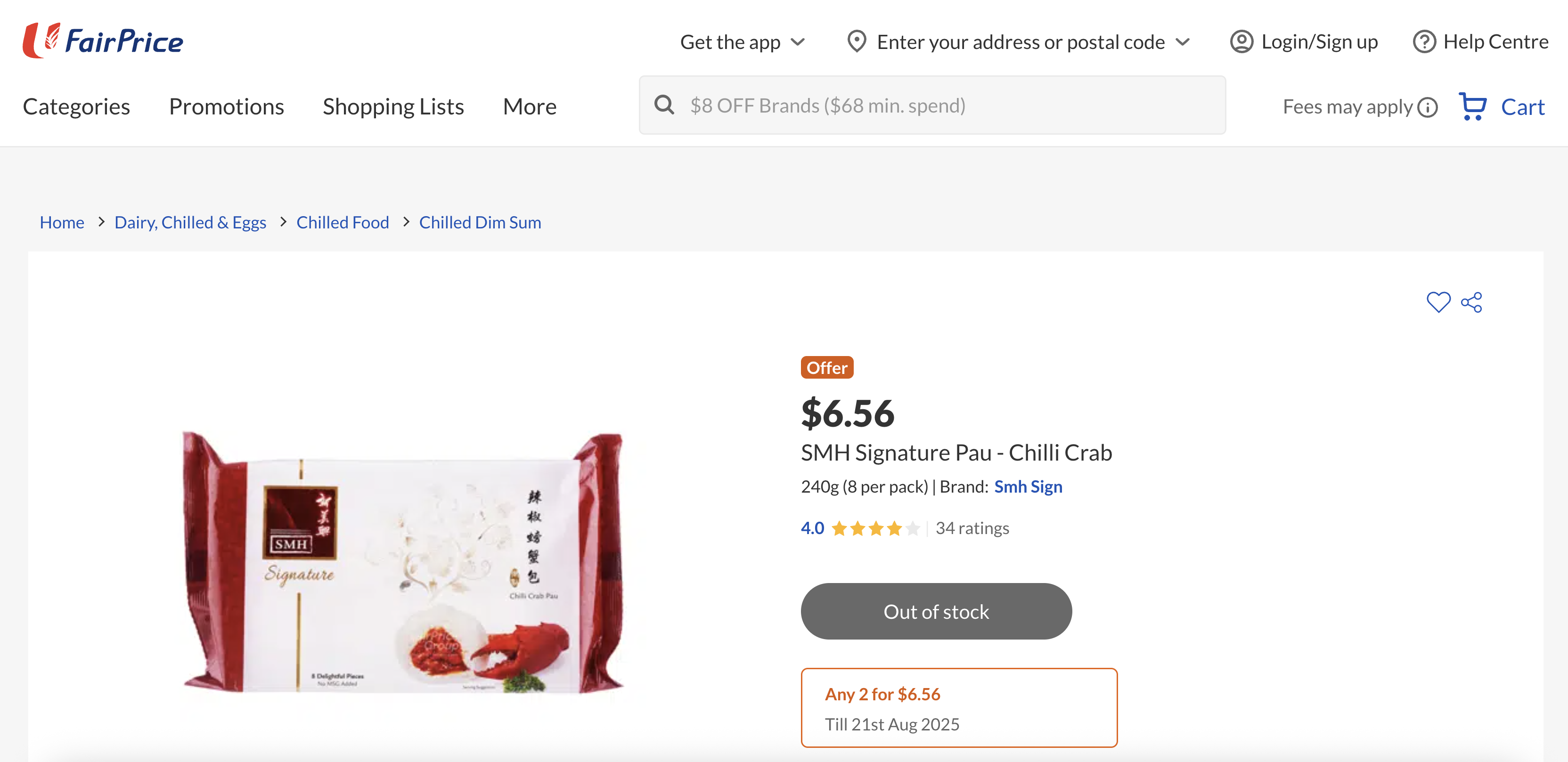Open Login/Sign up account icon
Viewport: 1568px width, 762px height.
[1241, 41]
